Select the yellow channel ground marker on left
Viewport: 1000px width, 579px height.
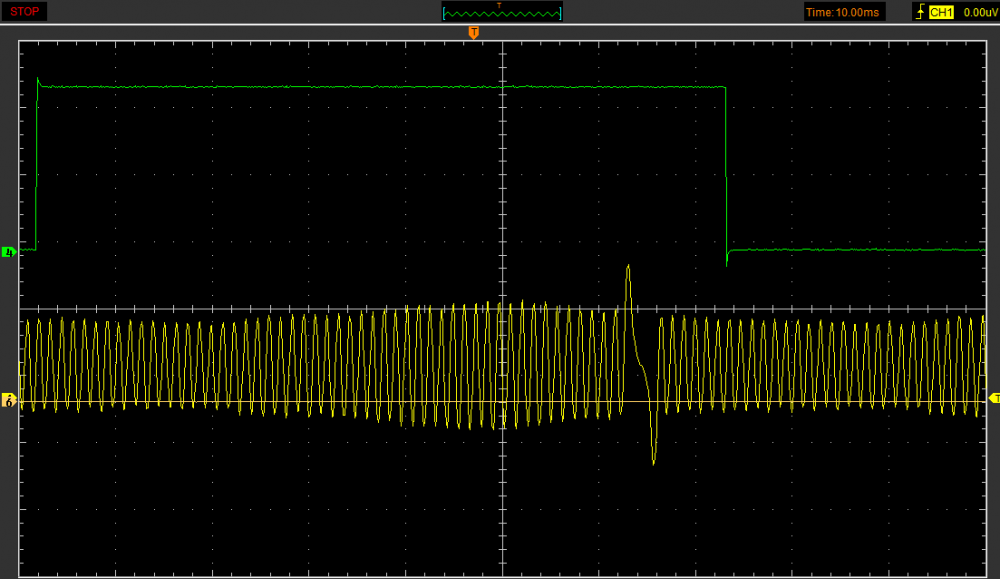click(9, 401)
